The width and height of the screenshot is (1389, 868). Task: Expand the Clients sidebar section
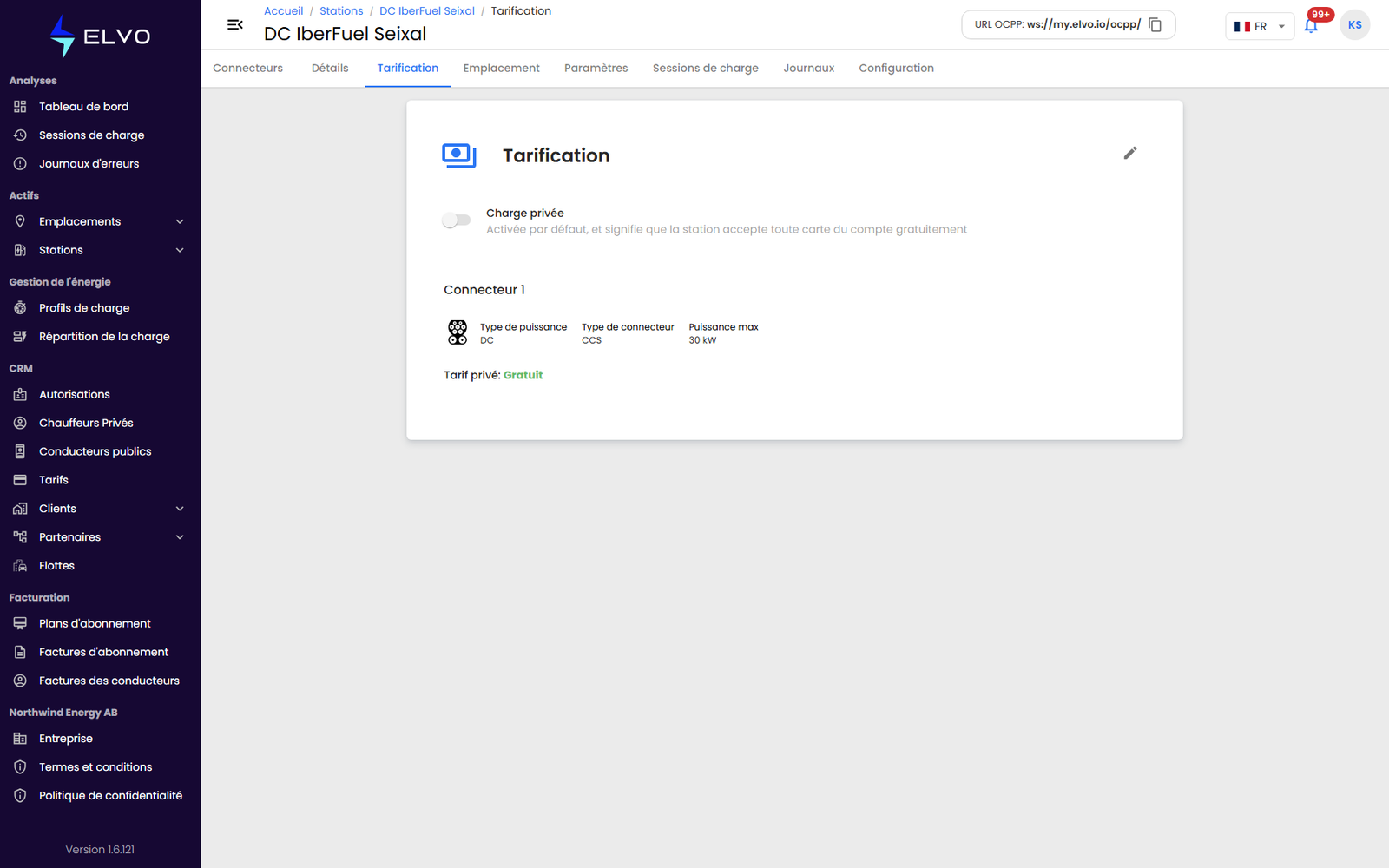pos(180,509)
